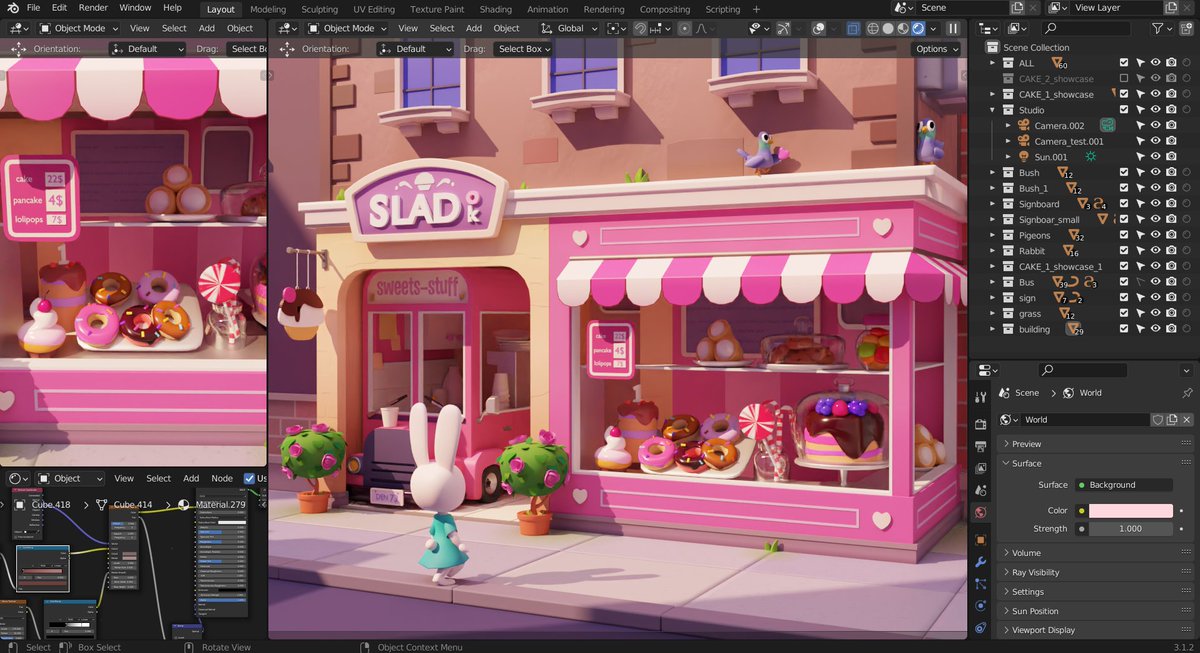Open the Object Mode dropdown in main viewport

[x=347, y=29]
